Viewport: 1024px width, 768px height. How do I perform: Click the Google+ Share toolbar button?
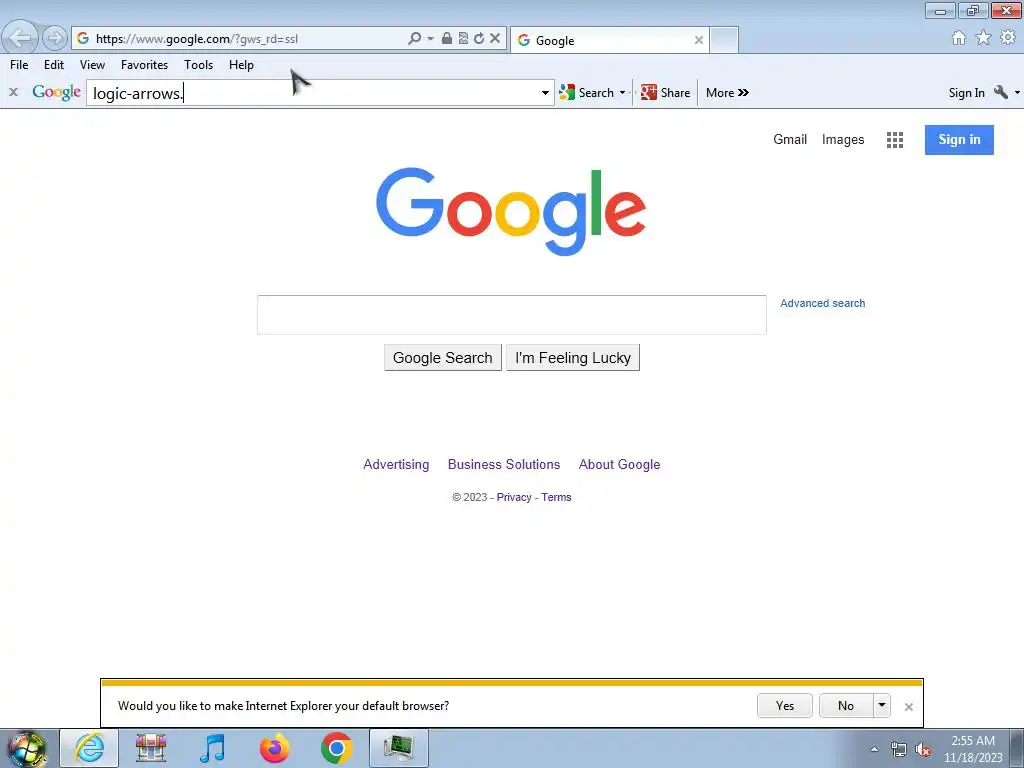click(x=665, y=93)
